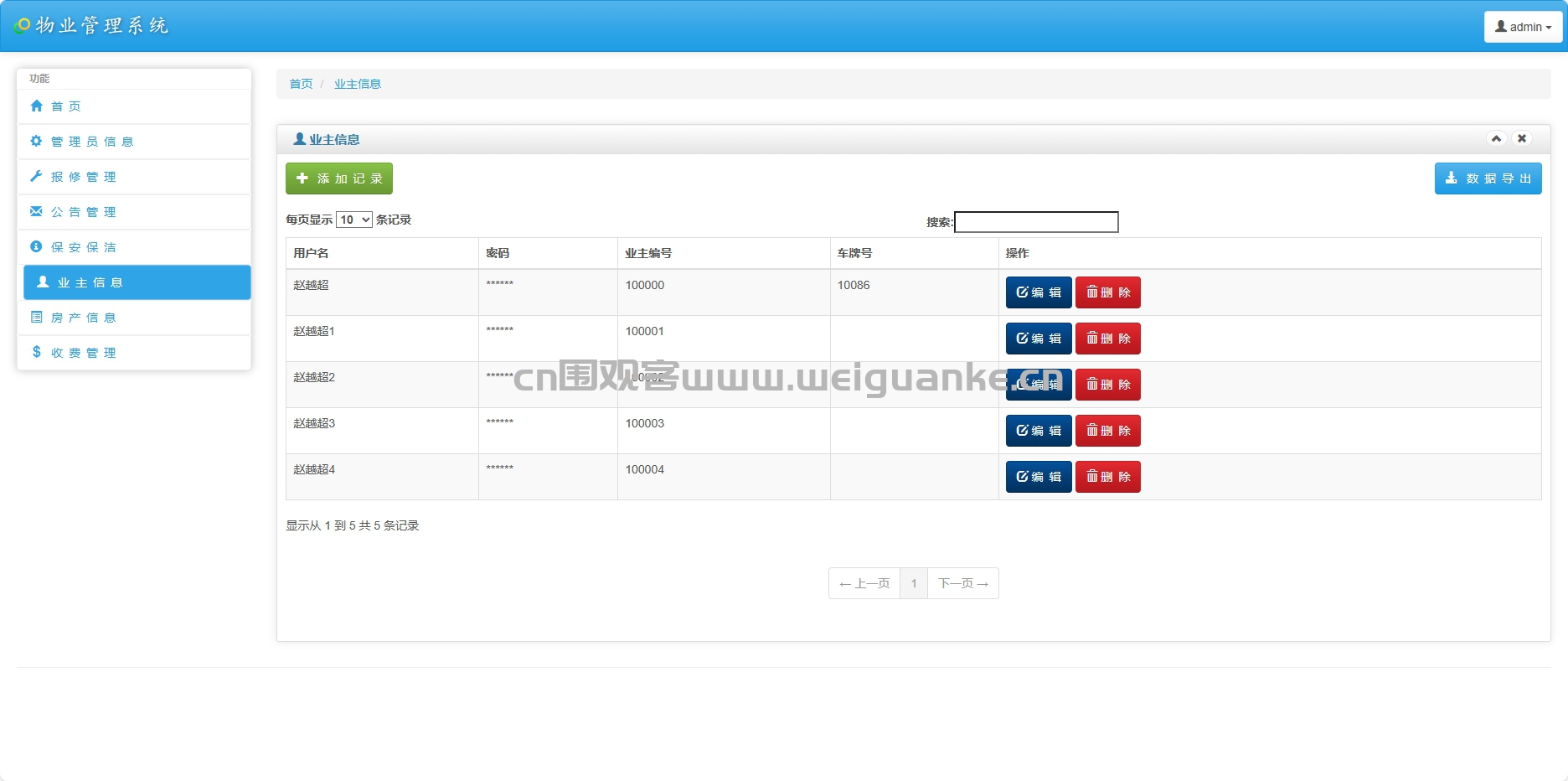
Task: Click the info icon for 保安保洁
Action: click(x=36, y=246)
